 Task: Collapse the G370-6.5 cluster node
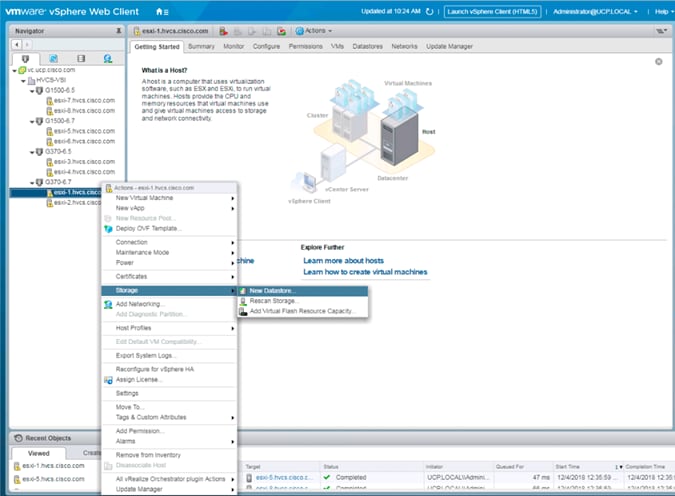coord(32,152)
